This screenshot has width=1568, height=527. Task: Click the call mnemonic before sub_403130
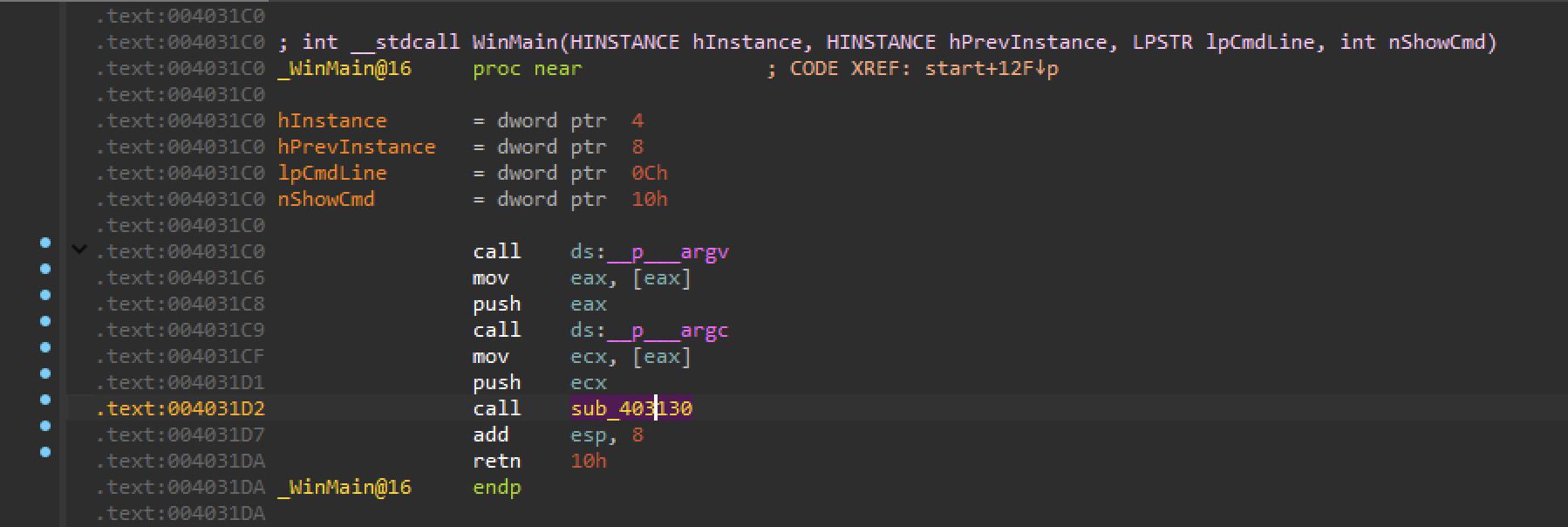497,408
